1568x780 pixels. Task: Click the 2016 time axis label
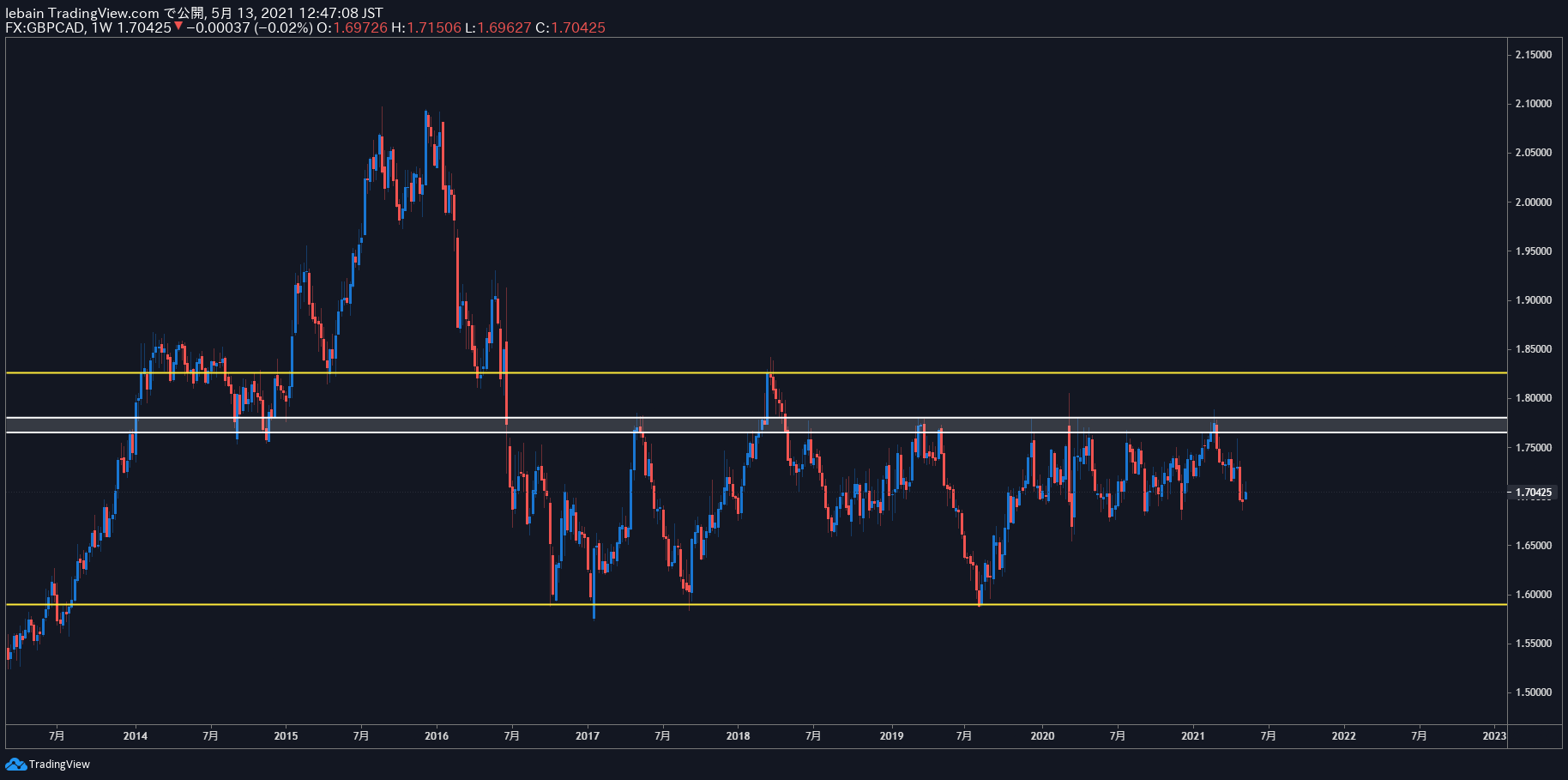click(x=437, y=735)
